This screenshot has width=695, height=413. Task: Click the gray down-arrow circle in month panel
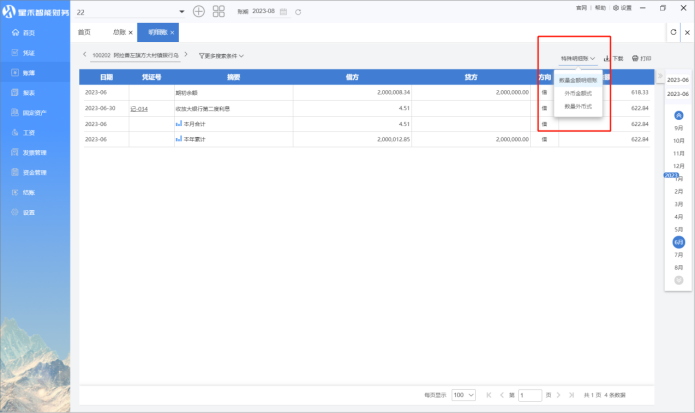click(679, 281)
